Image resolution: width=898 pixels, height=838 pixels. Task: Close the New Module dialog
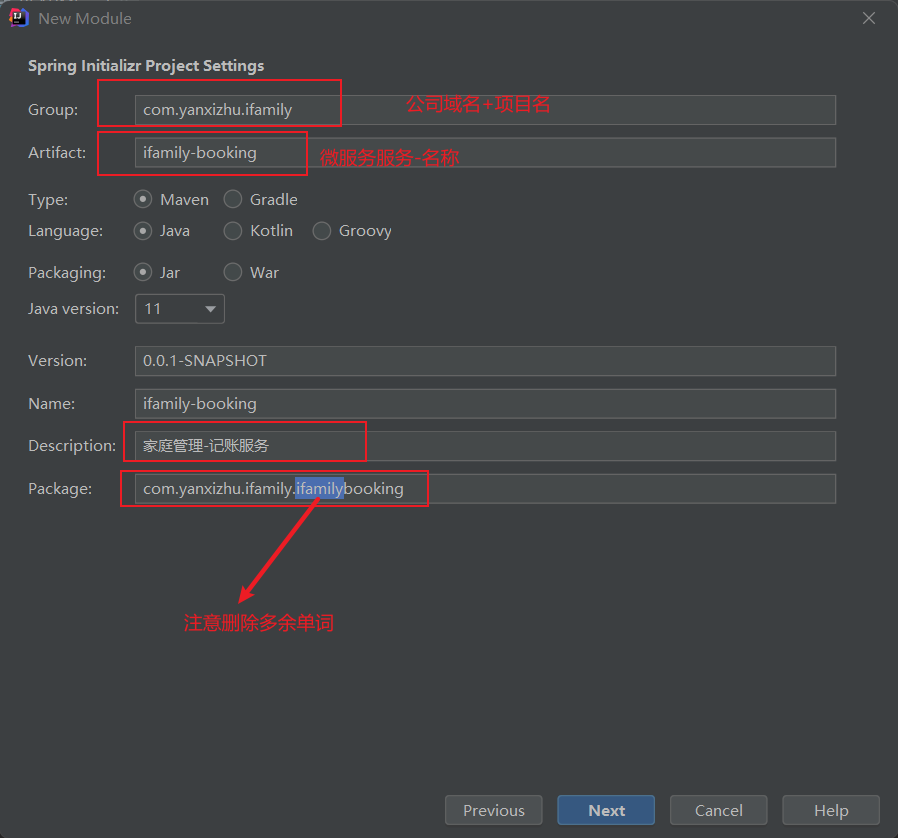[x=869, y=18]
